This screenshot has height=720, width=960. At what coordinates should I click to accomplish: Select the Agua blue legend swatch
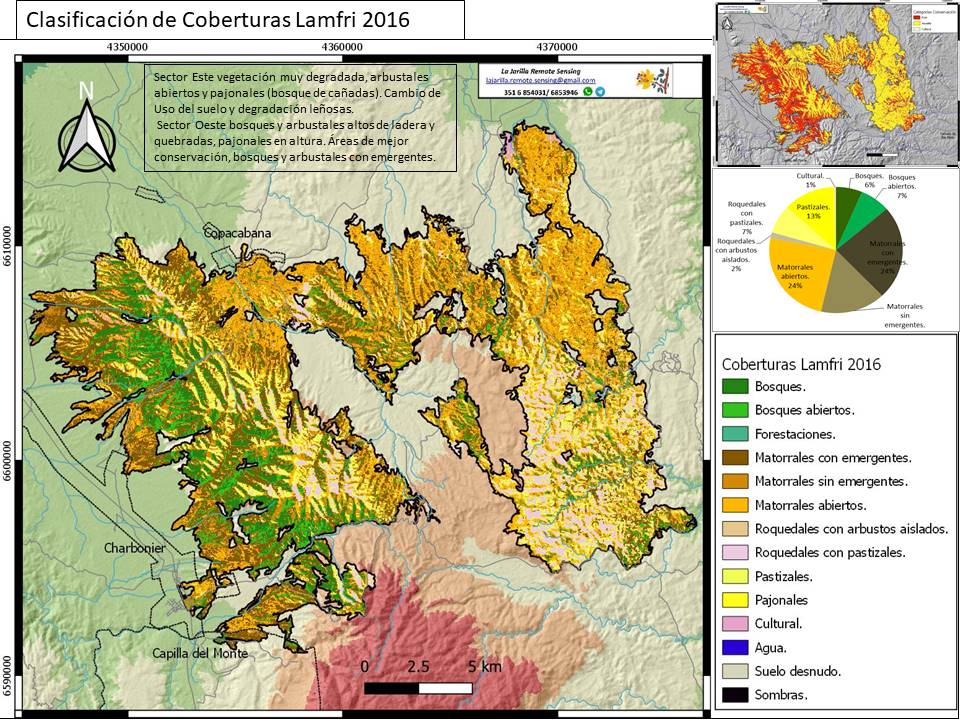(x=735, y=647)
